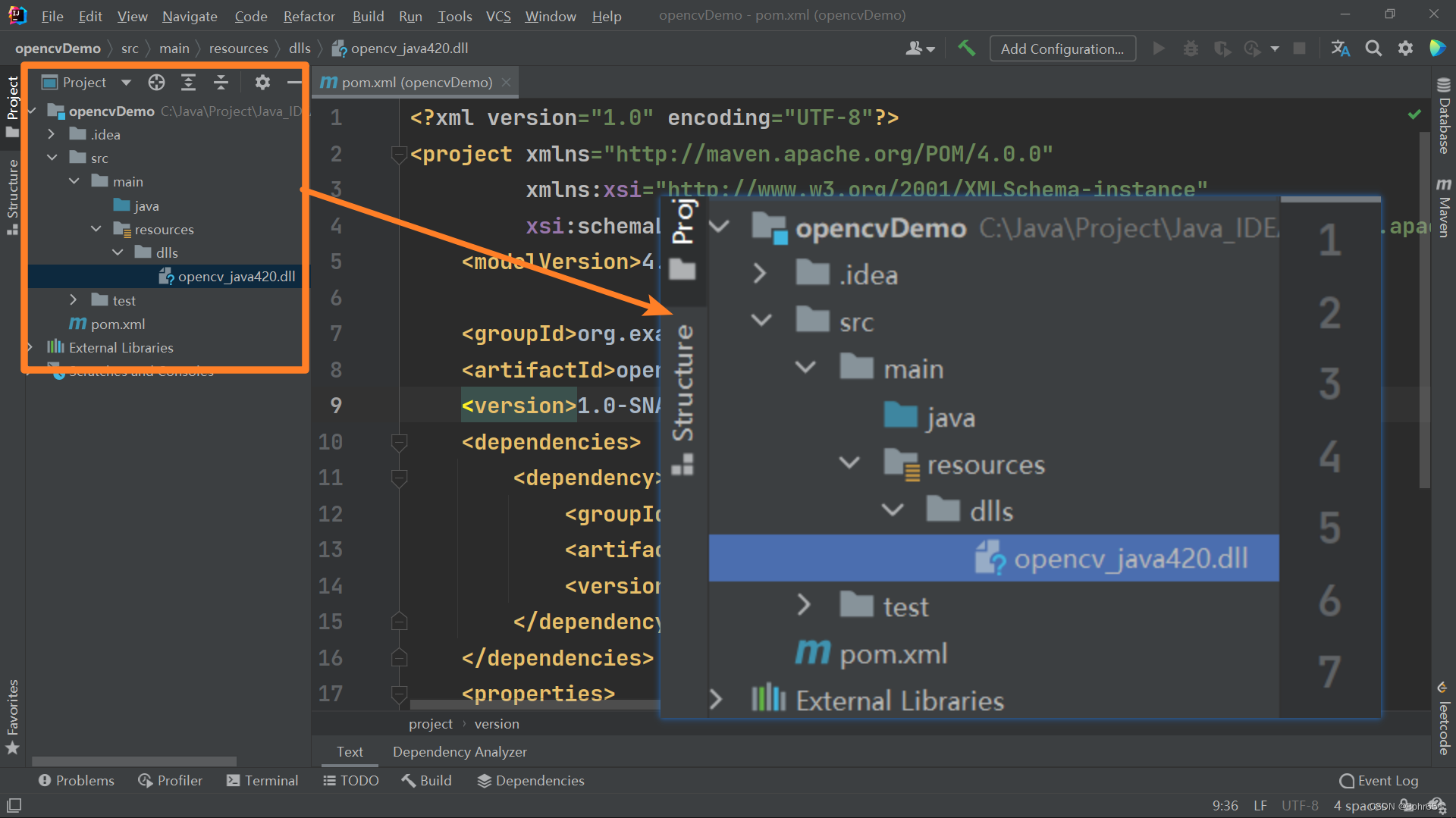Toggle the Project tool window stripe button

point(12,106)
